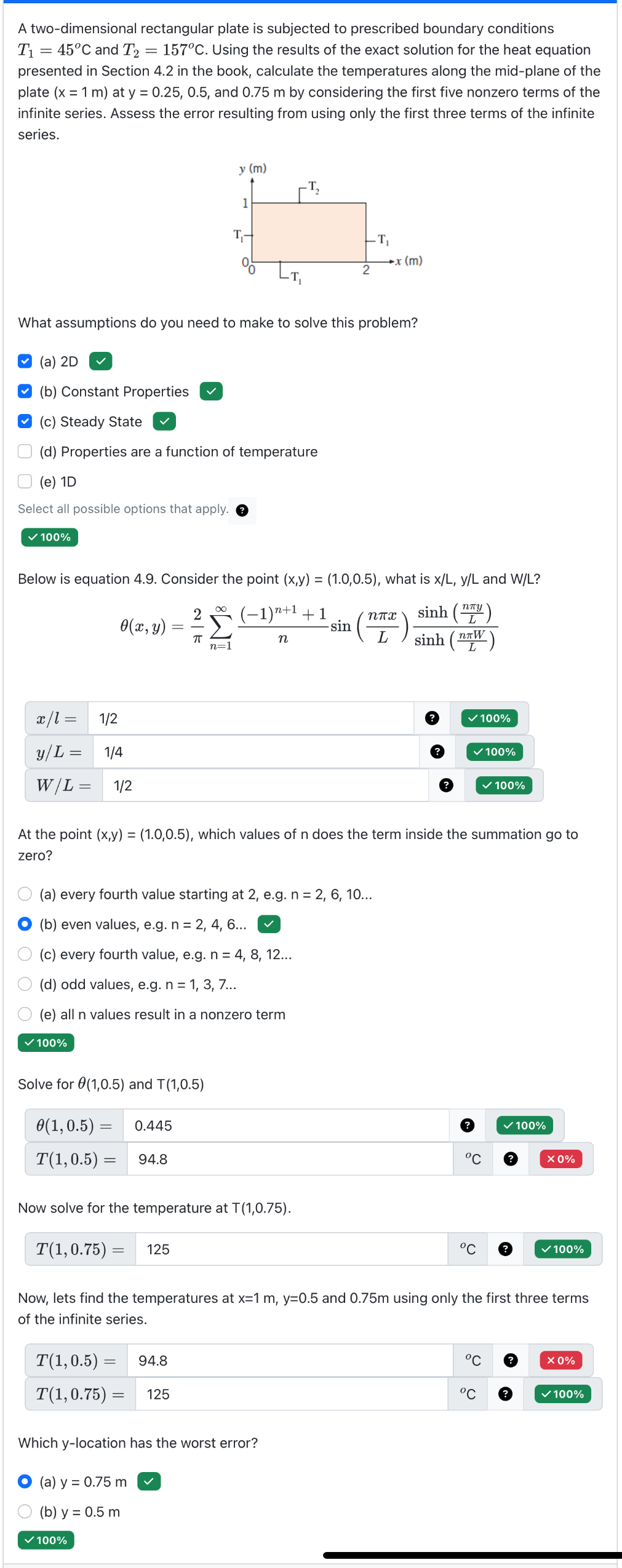Click the question mark beside y/L answer
The width and height of the screenshot is (622, 1568).
(437, 752)
